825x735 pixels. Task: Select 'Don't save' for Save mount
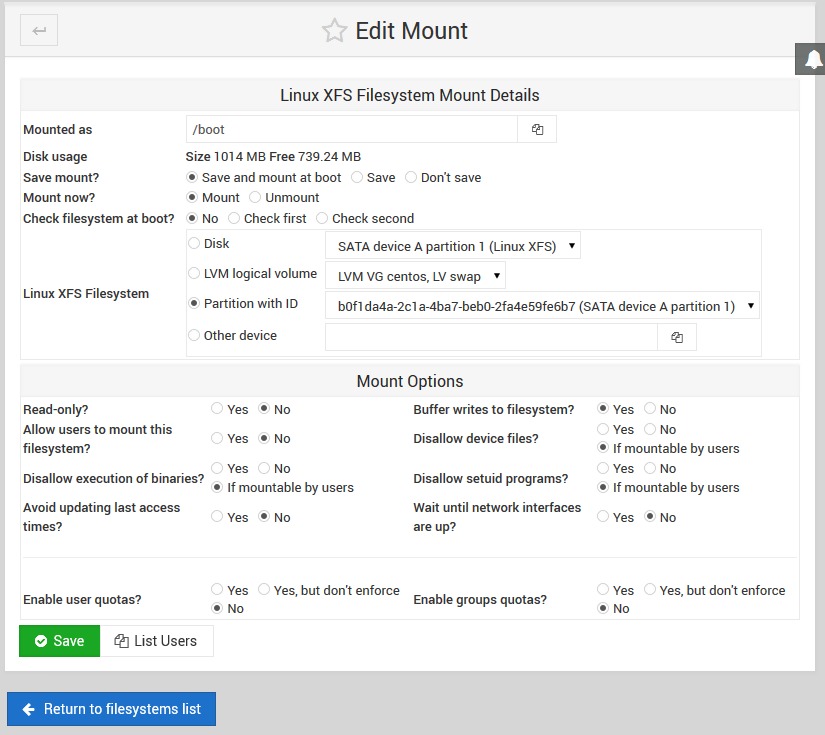(x=411, y=178)
